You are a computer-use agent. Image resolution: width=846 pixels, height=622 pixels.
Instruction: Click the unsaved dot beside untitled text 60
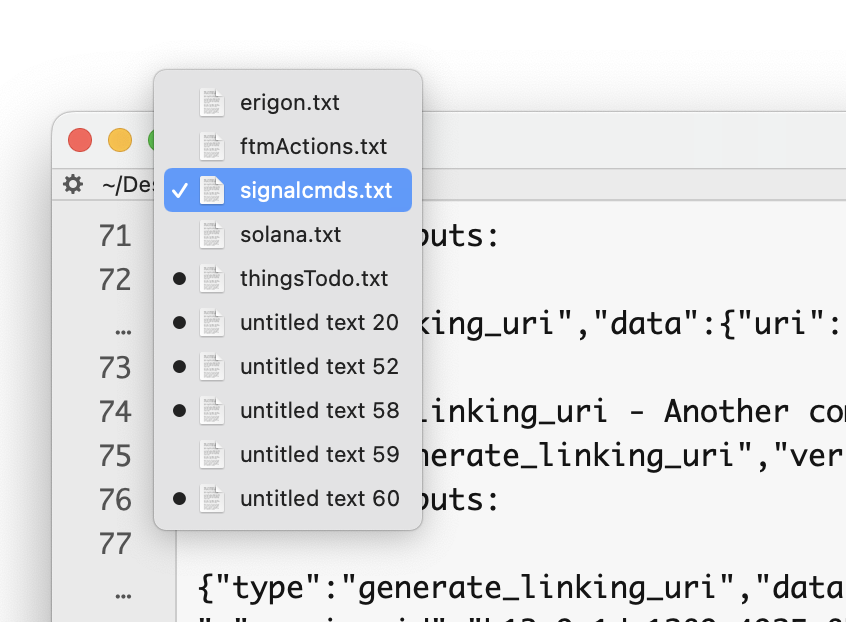180,498
